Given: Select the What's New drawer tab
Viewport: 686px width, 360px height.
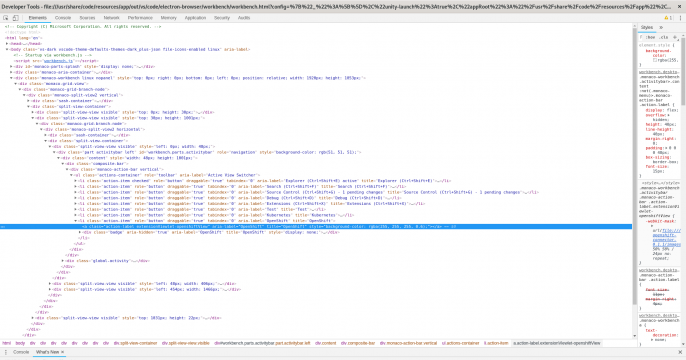Looking at the screenshot, I should (x=47, y=352).
